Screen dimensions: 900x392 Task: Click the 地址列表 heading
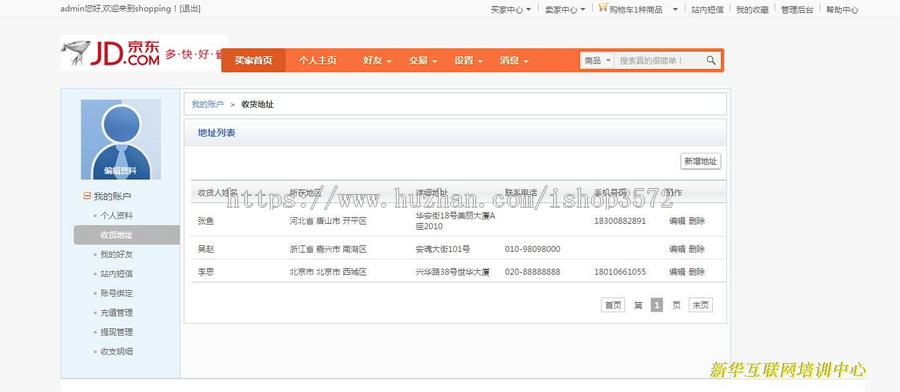[216, 133]
